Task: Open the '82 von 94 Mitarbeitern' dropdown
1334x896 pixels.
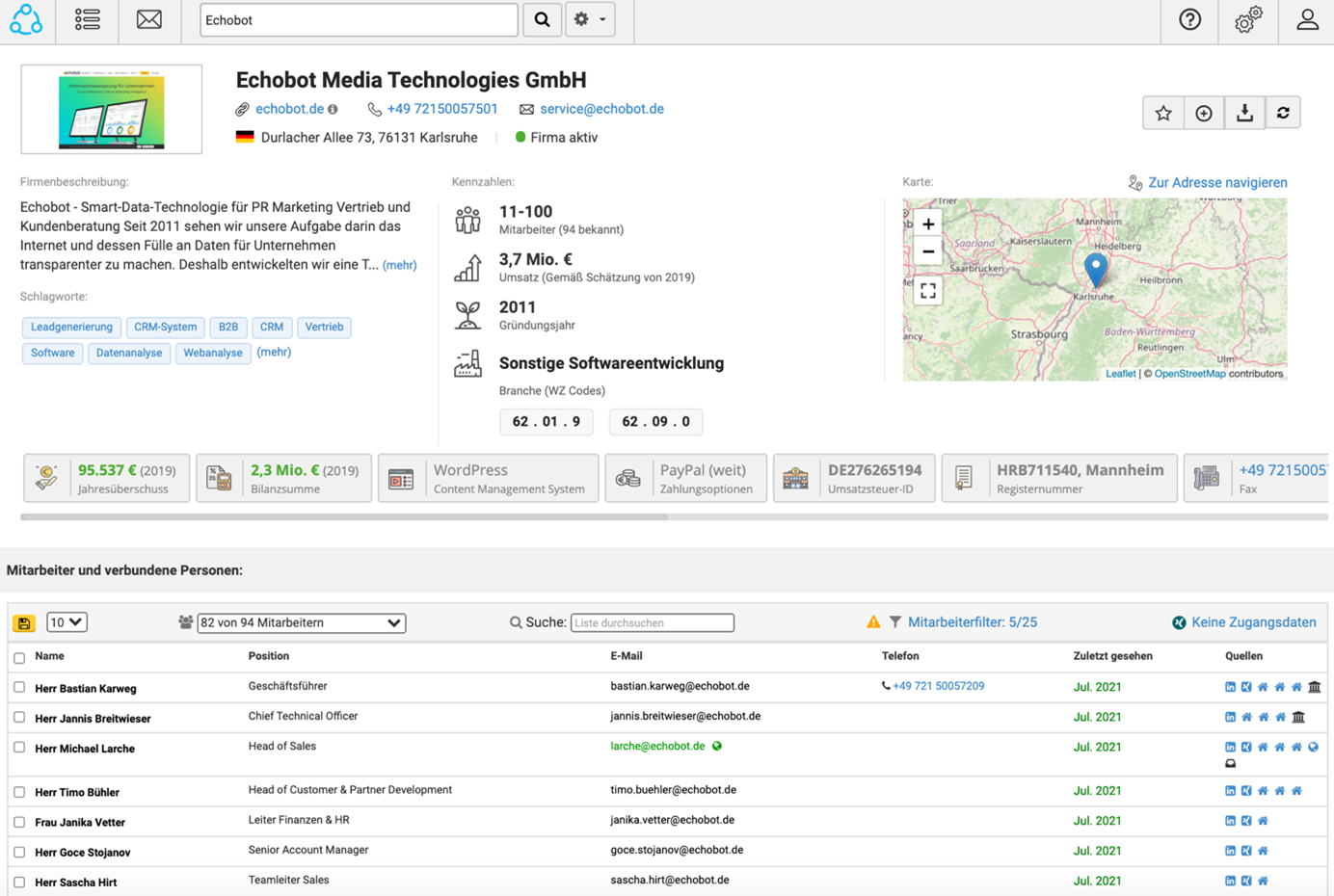Action: [x=301, y=622]
